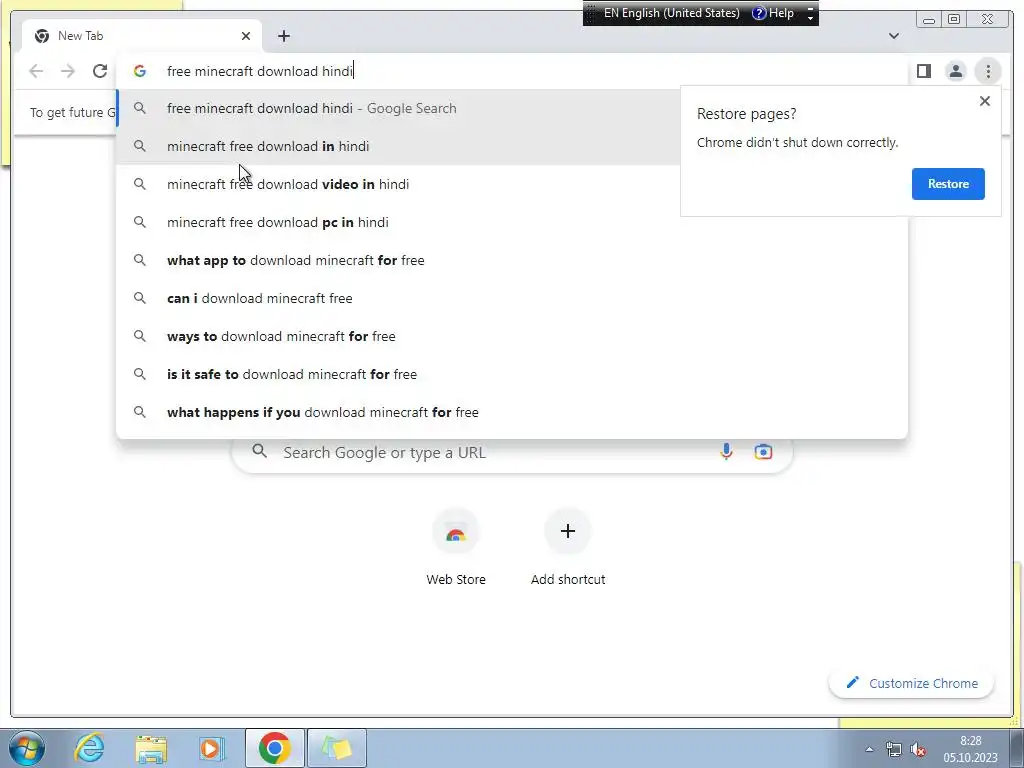The width and height of the screenshot is (1024, 768).
Task: Click the browser back arrow
Action: (x=36, y=71)
